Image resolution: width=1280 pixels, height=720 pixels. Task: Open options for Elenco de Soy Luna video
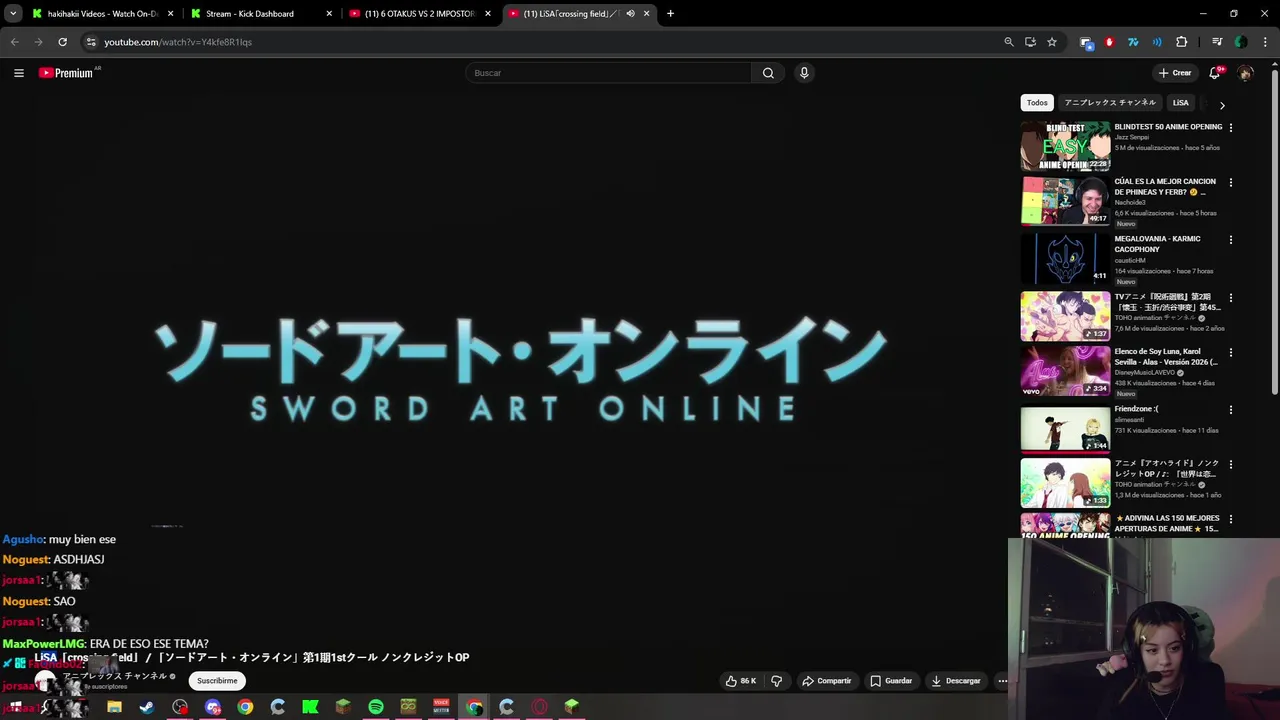click(x=1231, y=353)
